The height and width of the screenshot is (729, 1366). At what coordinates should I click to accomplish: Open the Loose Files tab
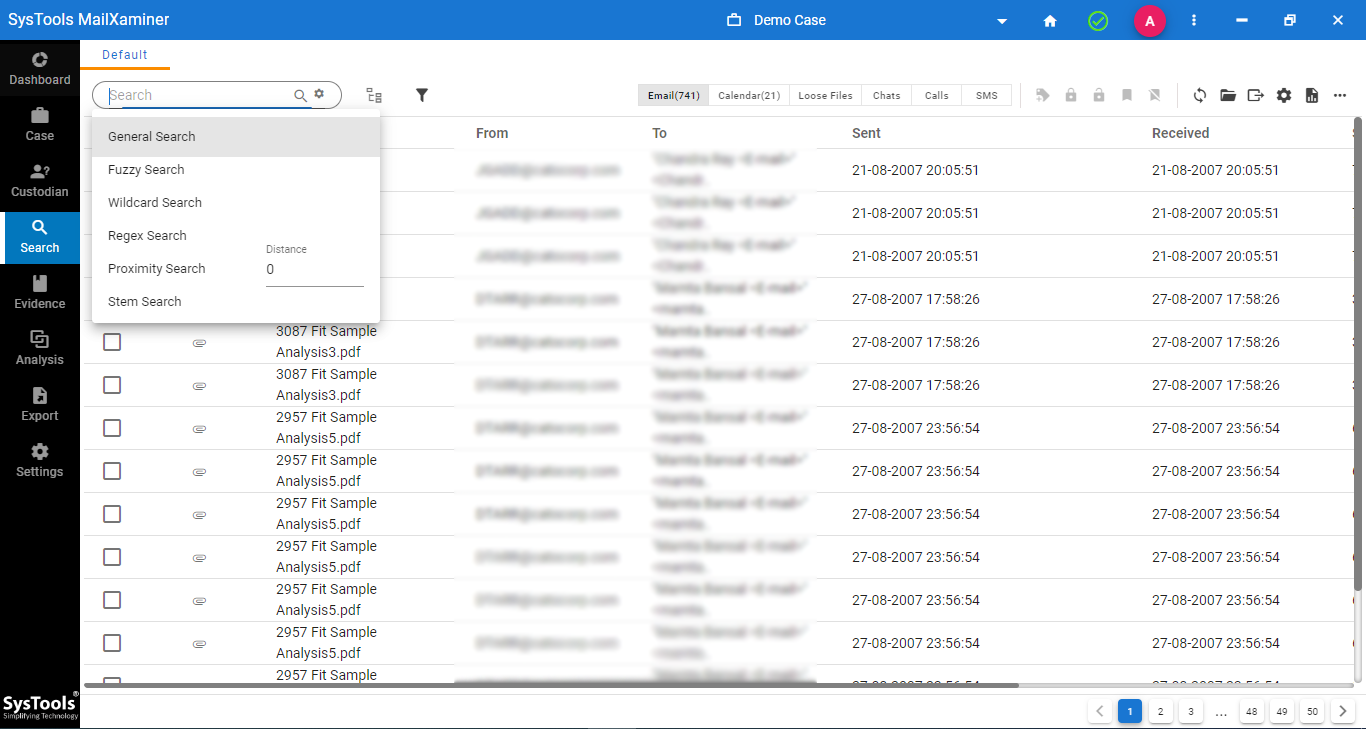click(x=826, y=95)
